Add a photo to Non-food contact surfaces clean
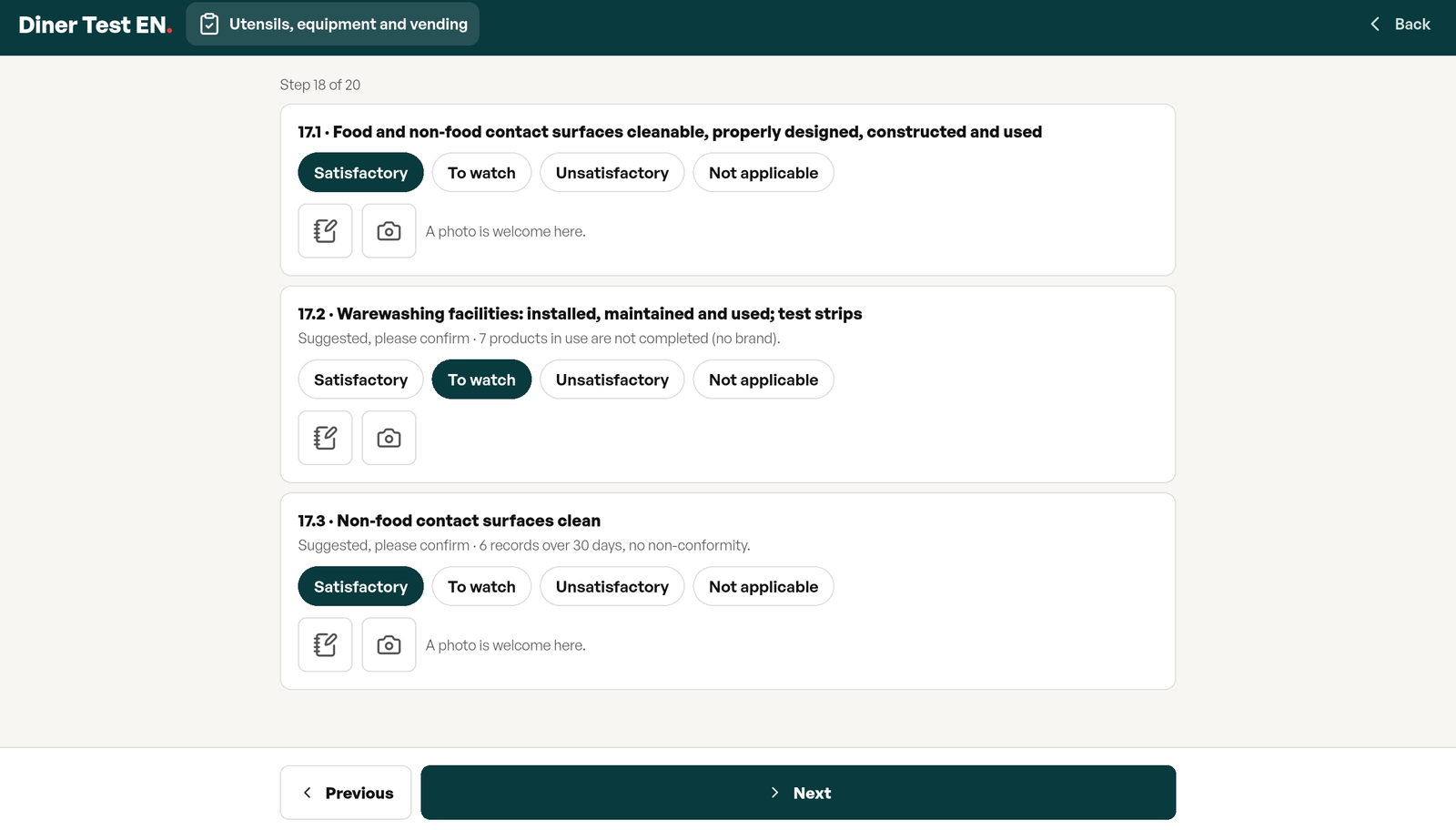The image size is (1456, 830). pyautogui.click(x=389, y=644)
